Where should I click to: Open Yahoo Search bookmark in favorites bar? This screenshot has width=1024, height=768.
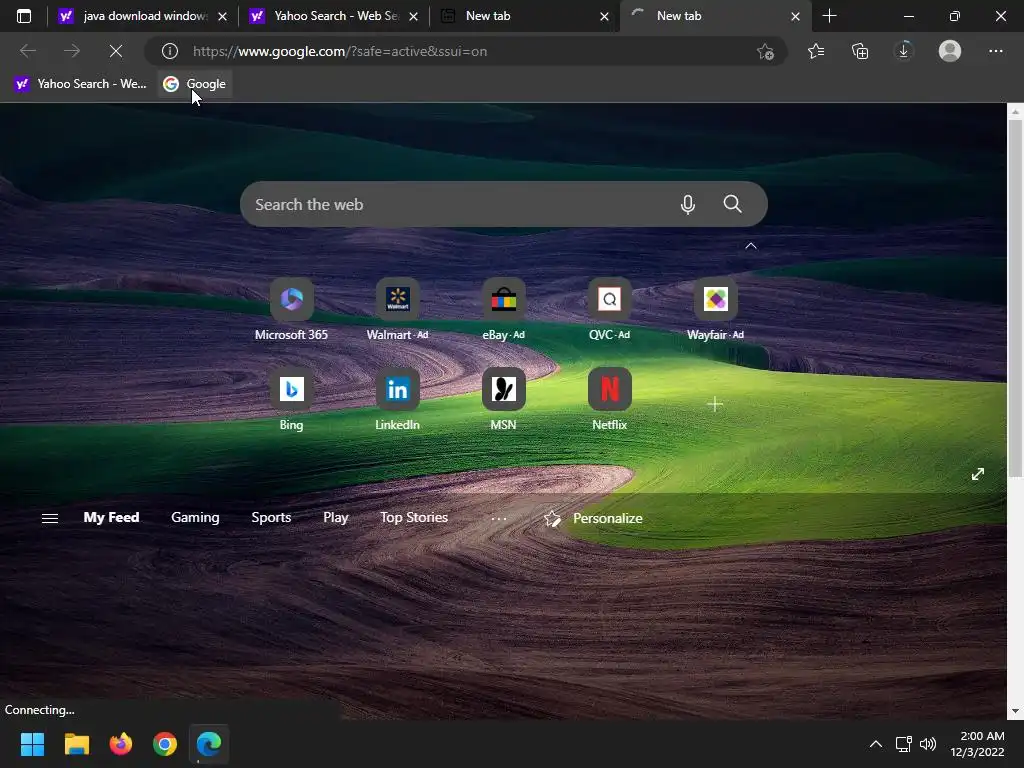81,84
